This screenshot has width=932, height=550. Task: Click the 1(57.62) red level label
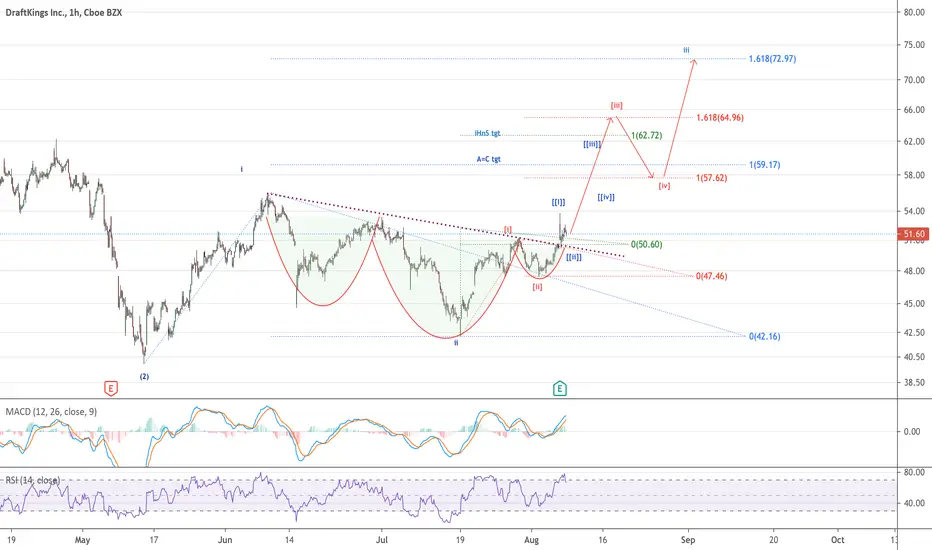tap(711, 178)
